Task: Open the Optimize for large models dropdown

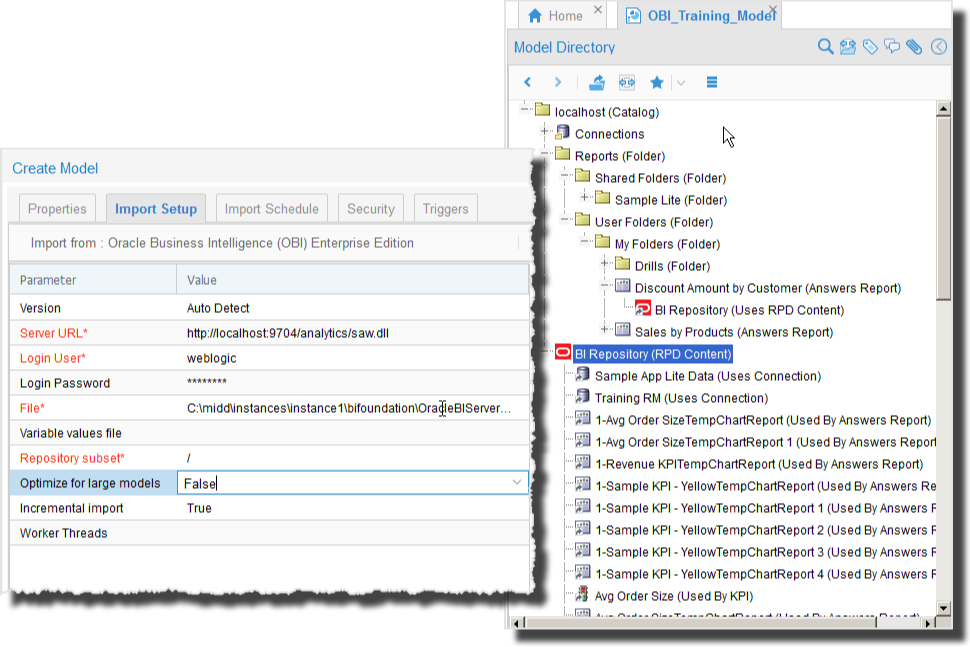Action: [517, 482]
